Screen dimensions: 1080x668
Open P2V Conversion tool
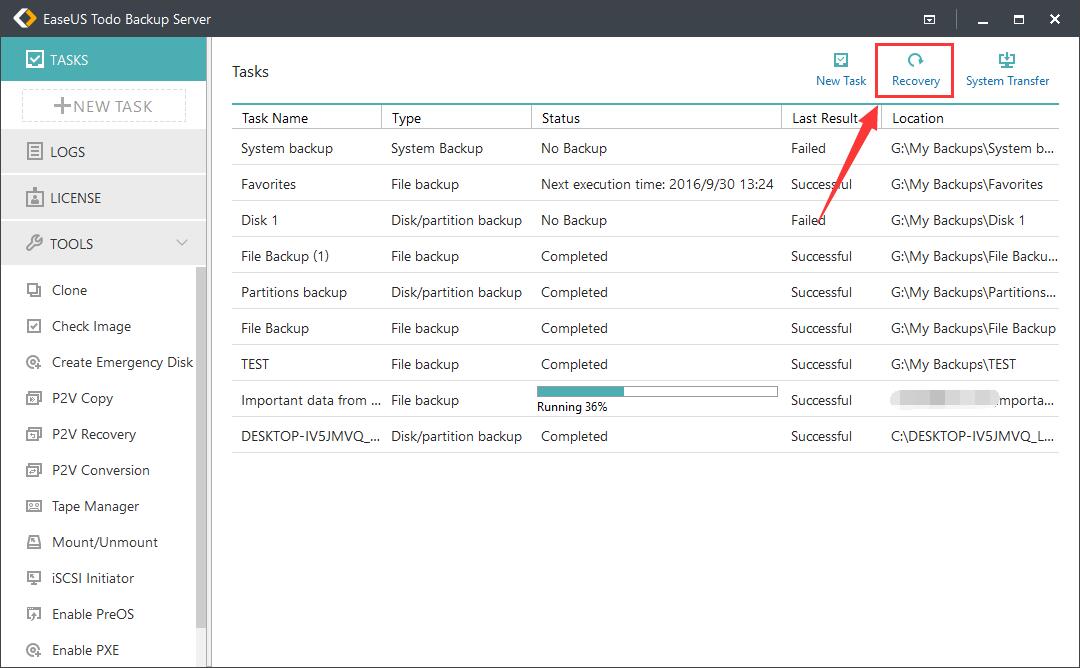pyautogui.click(x=101, y=470)
